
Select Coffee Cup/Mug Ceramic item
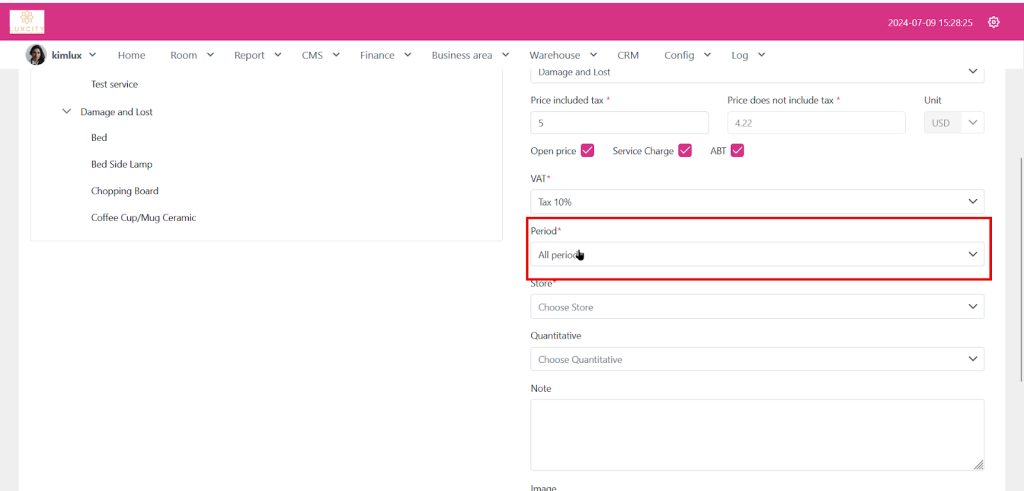143,217
